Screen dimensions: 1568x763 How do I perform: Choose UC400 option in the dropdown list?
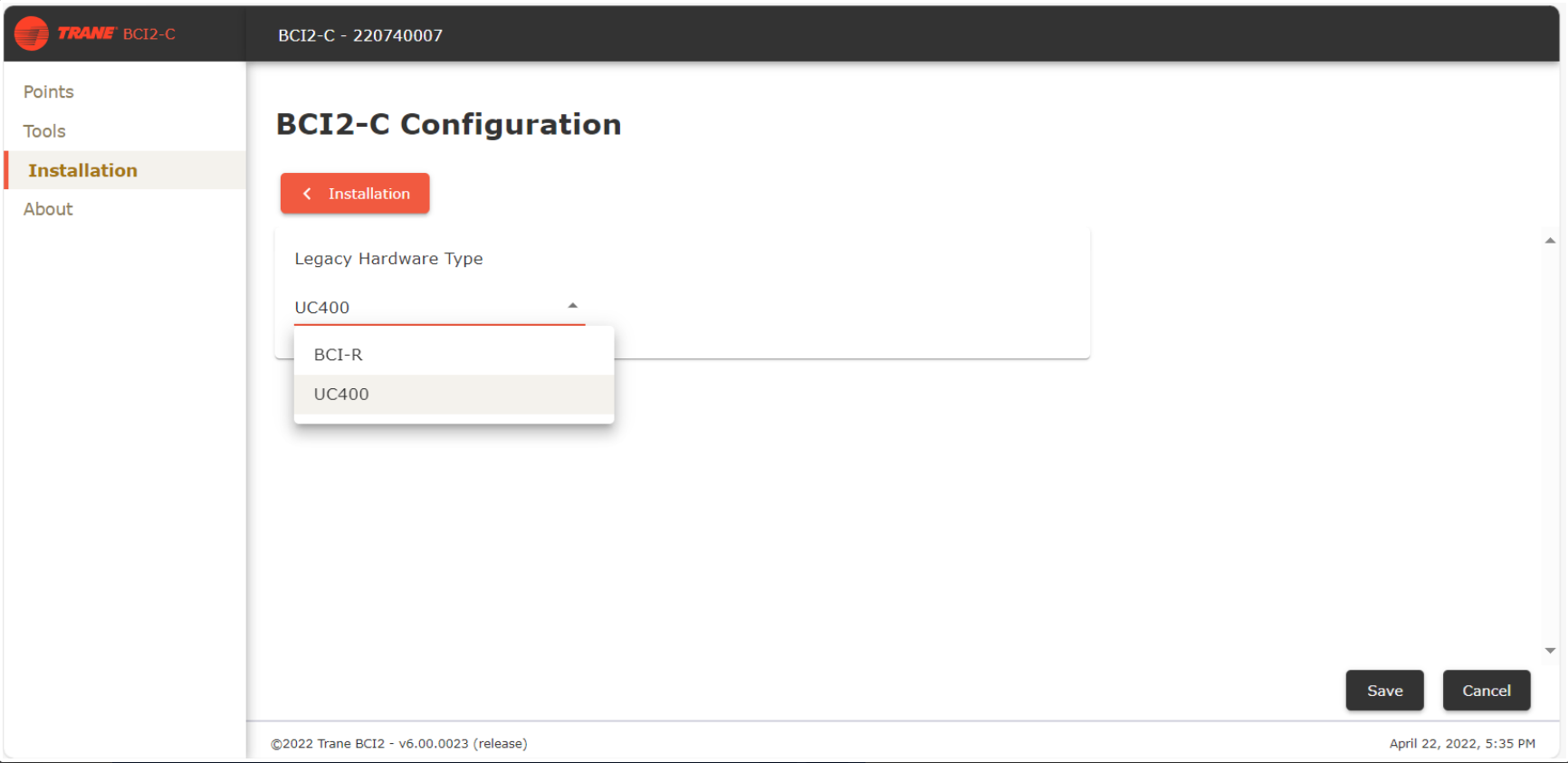(x=454, y=394)
